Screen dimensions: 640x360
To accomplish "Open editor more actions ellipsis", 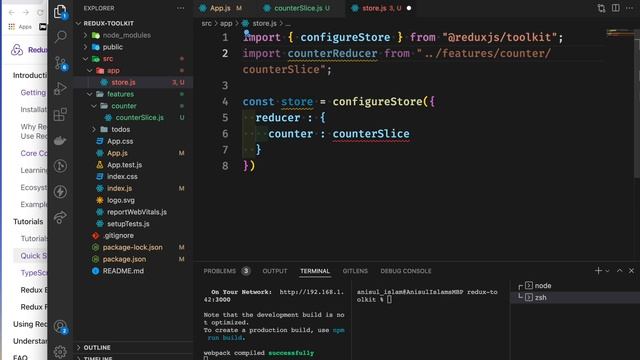I will click(x=629, y=8).
